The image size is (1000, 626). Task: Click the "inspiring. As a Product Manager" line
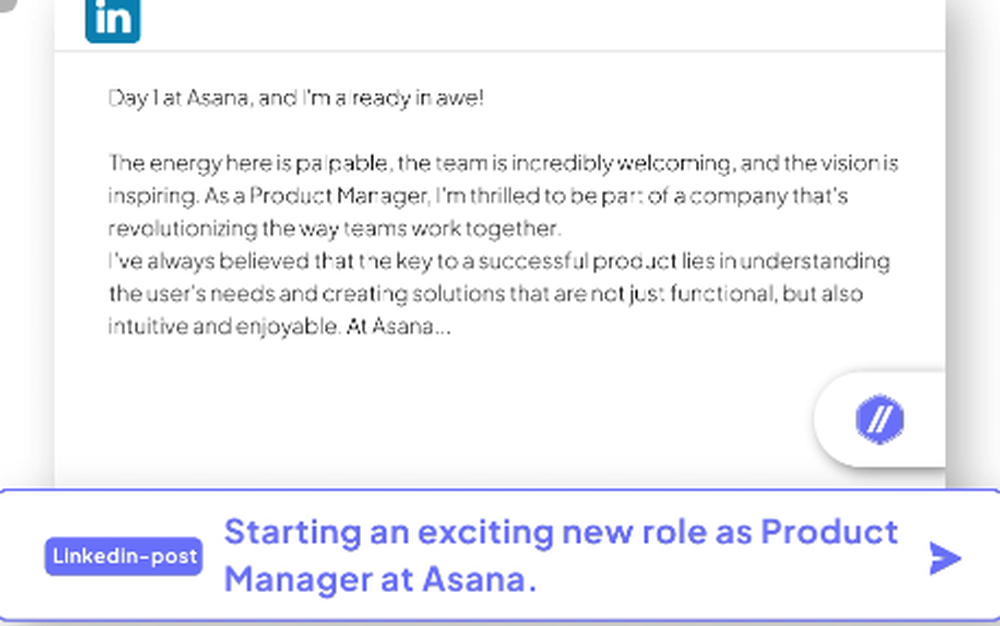point(477,195)
